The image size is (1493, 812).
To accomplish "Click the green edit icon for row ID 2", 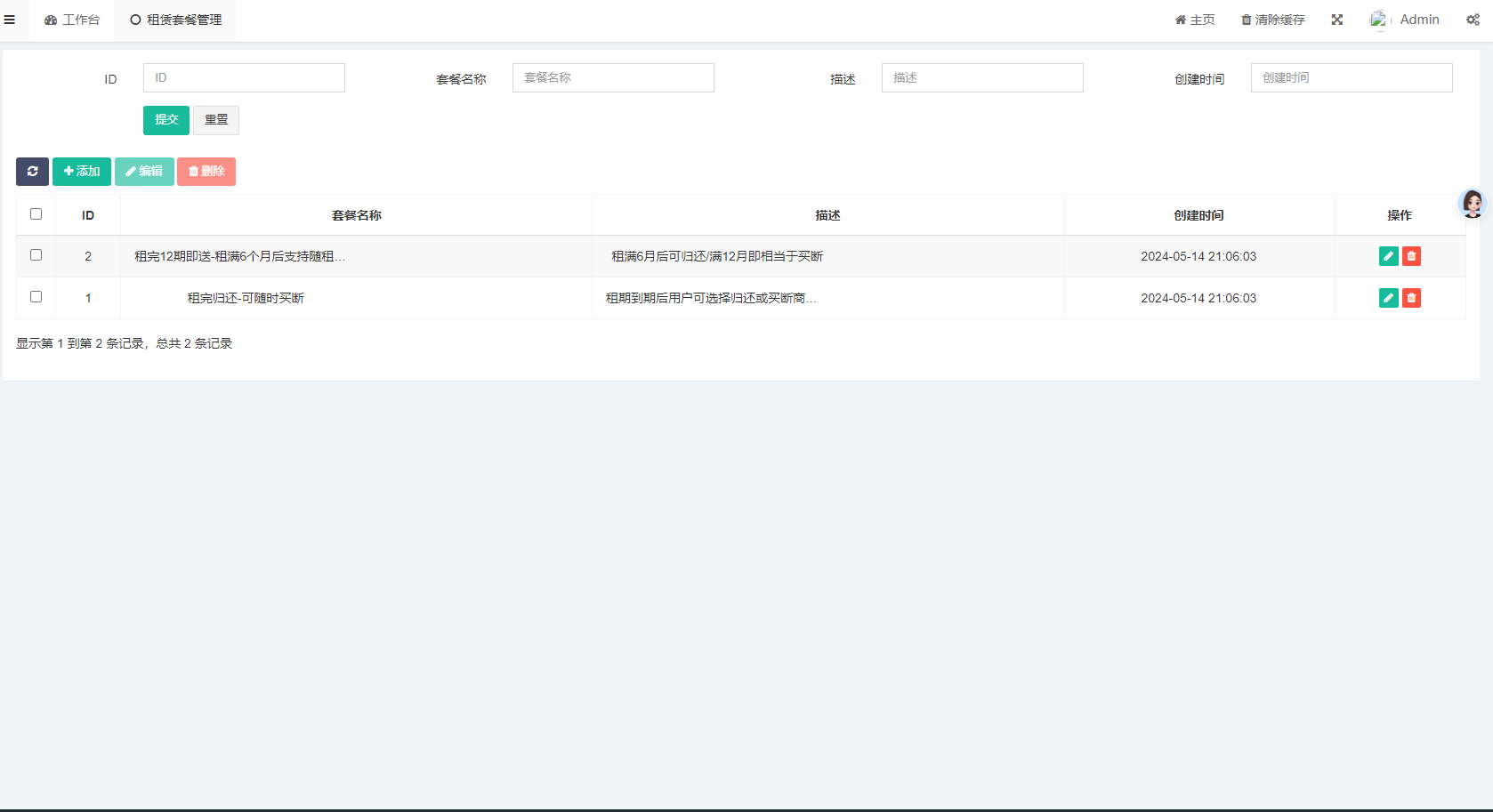I will (1388, 256).
